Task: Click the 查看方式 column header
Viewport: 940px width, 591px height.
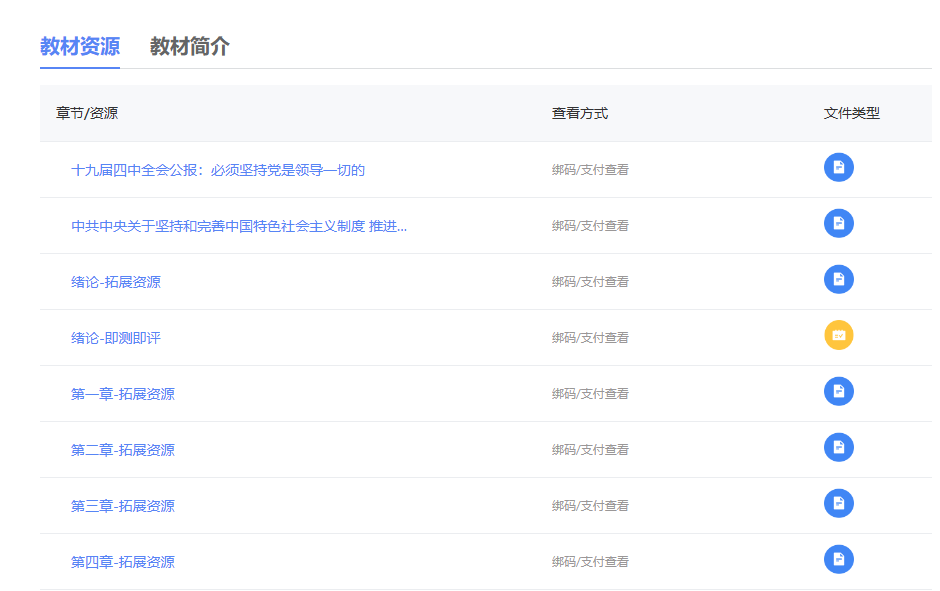Action: tap(580, 113)
